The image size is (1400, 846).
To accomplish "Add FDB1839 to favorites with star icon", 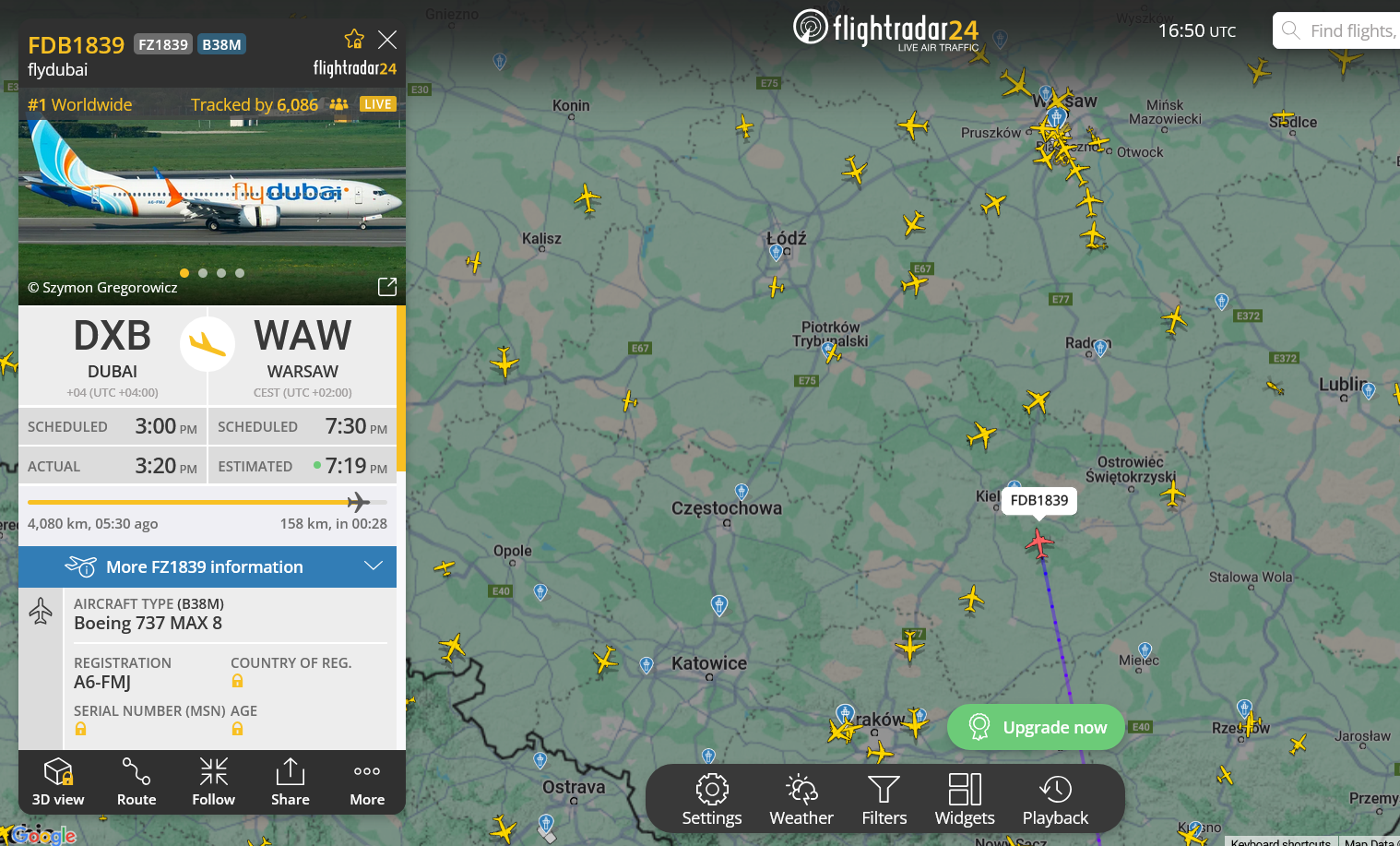I will click(x=354, y=39).
